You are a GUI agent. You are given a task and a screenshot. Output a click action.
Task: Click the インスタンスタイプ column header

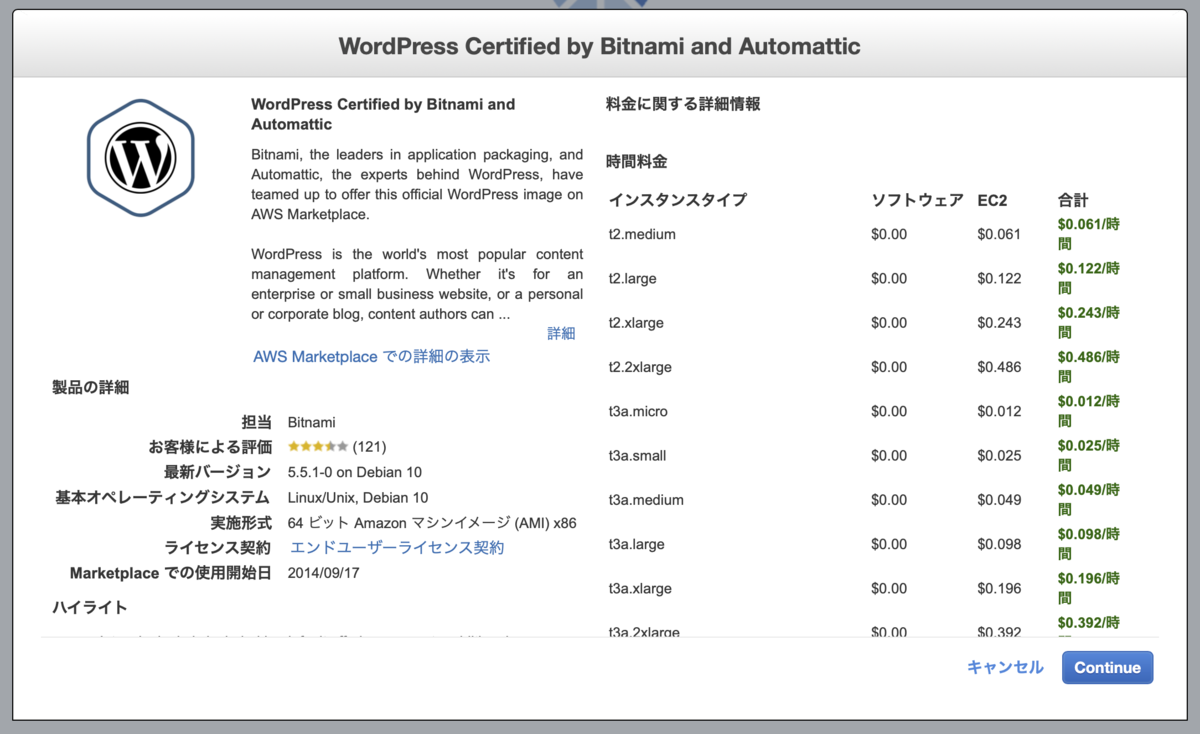[x=677, y=199]
